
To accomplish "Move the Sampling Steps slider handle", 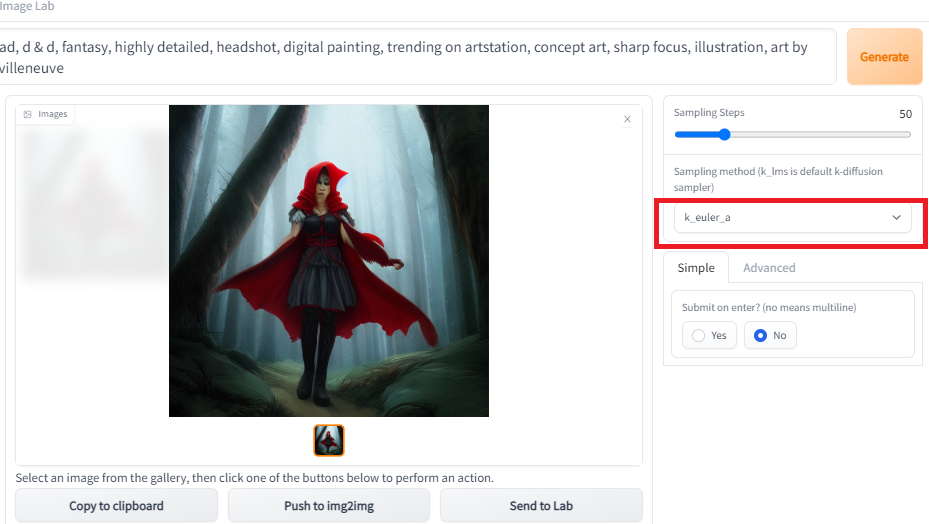I will (x=724, y=135).
